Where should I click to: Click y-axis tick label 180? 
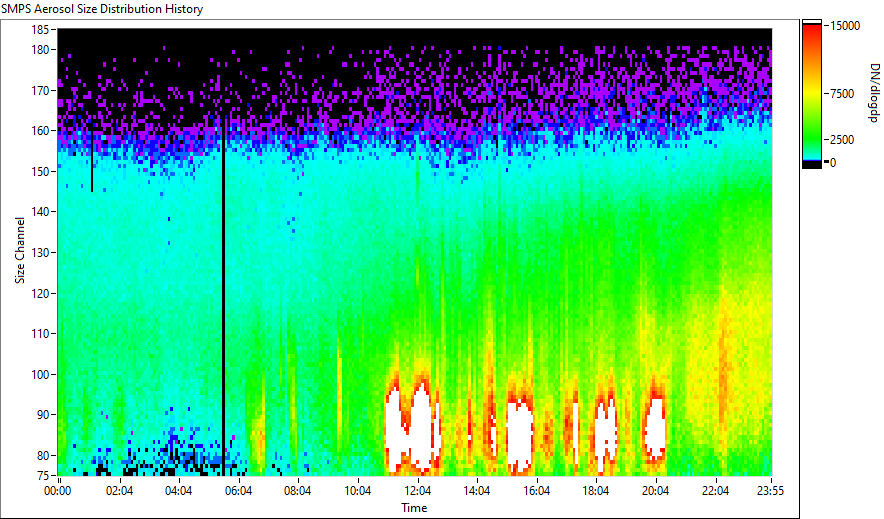(x=40, y=50)
